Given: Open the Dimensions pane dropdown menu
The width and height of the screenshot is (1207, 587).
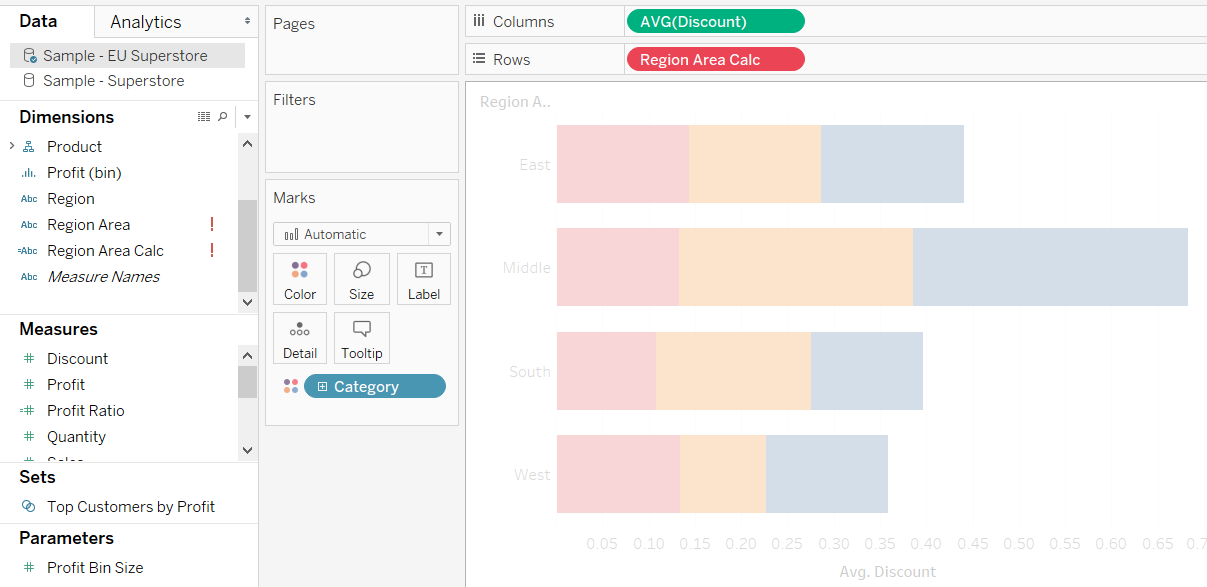Looking at the screenshot, I should [247, 117].
